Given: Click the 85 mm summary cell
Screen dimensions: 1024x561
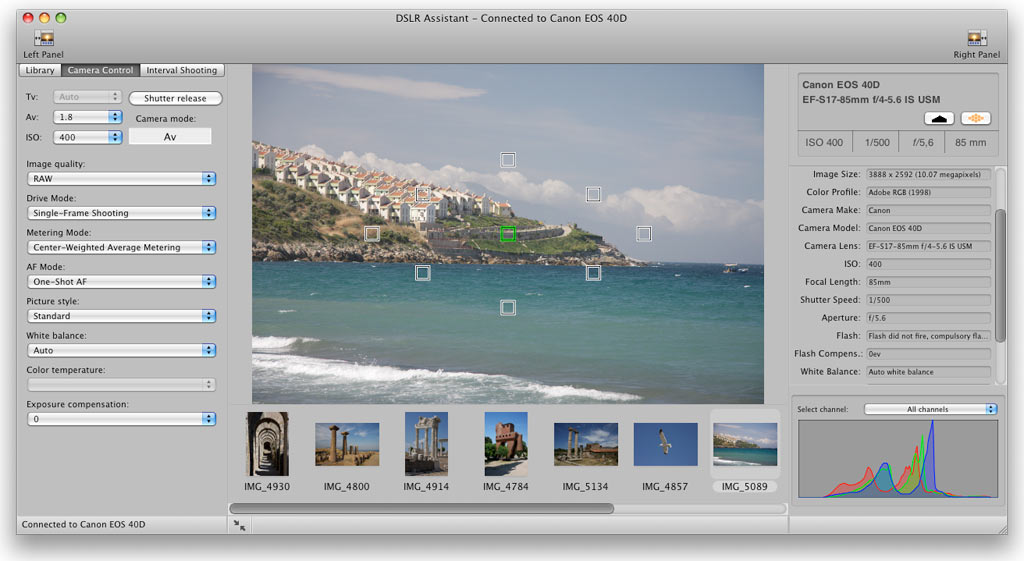Looking at the screenshot, I should [970, 142].
